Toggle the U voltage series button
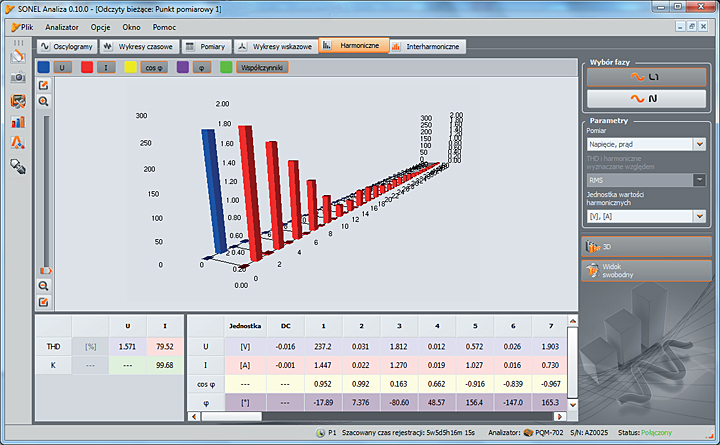This screenshot has height=445, width=720. click(63, 67)
